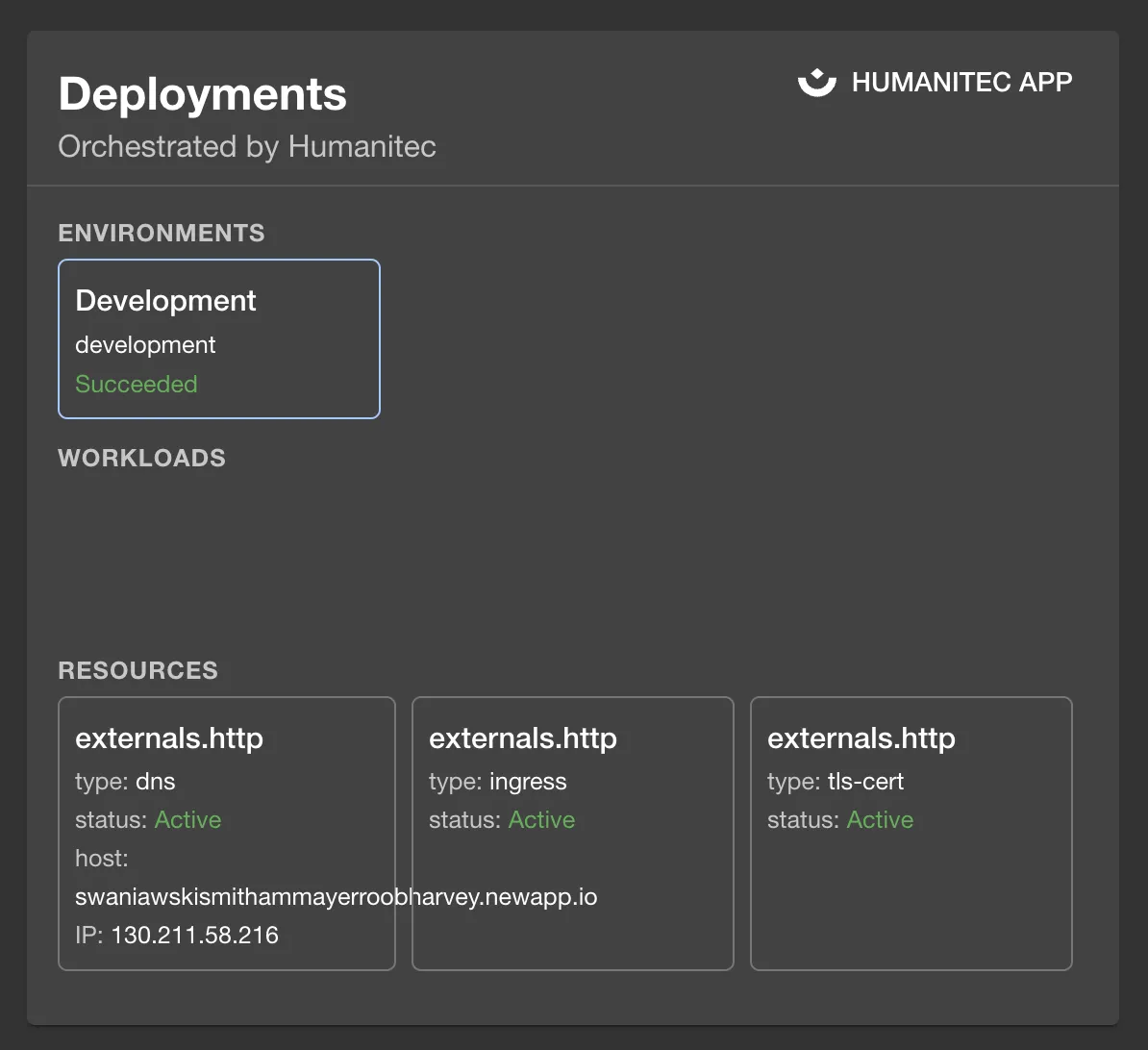This screenshot has height=1050, width=1148.
Task: Open the host swaniawskismithammayerroobharvey.newapp.io link
Action: tap(337, 896)
